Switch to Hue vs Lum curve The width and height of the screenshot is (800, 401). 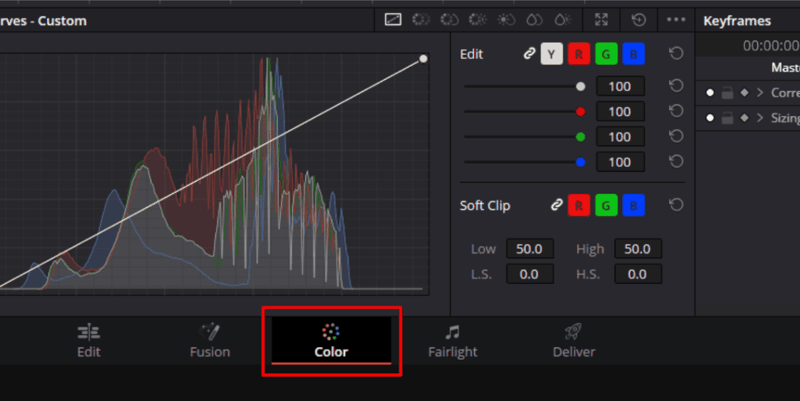click(478, 20)
